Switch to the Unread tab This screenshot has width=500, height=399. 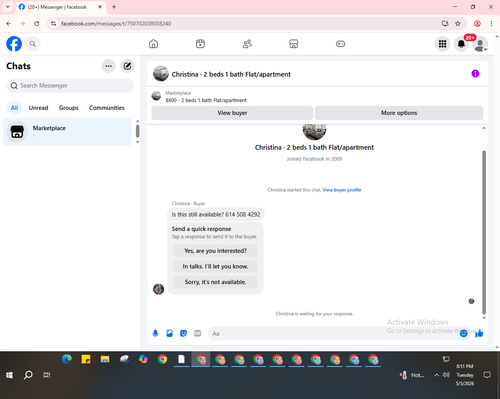point(38,108)
